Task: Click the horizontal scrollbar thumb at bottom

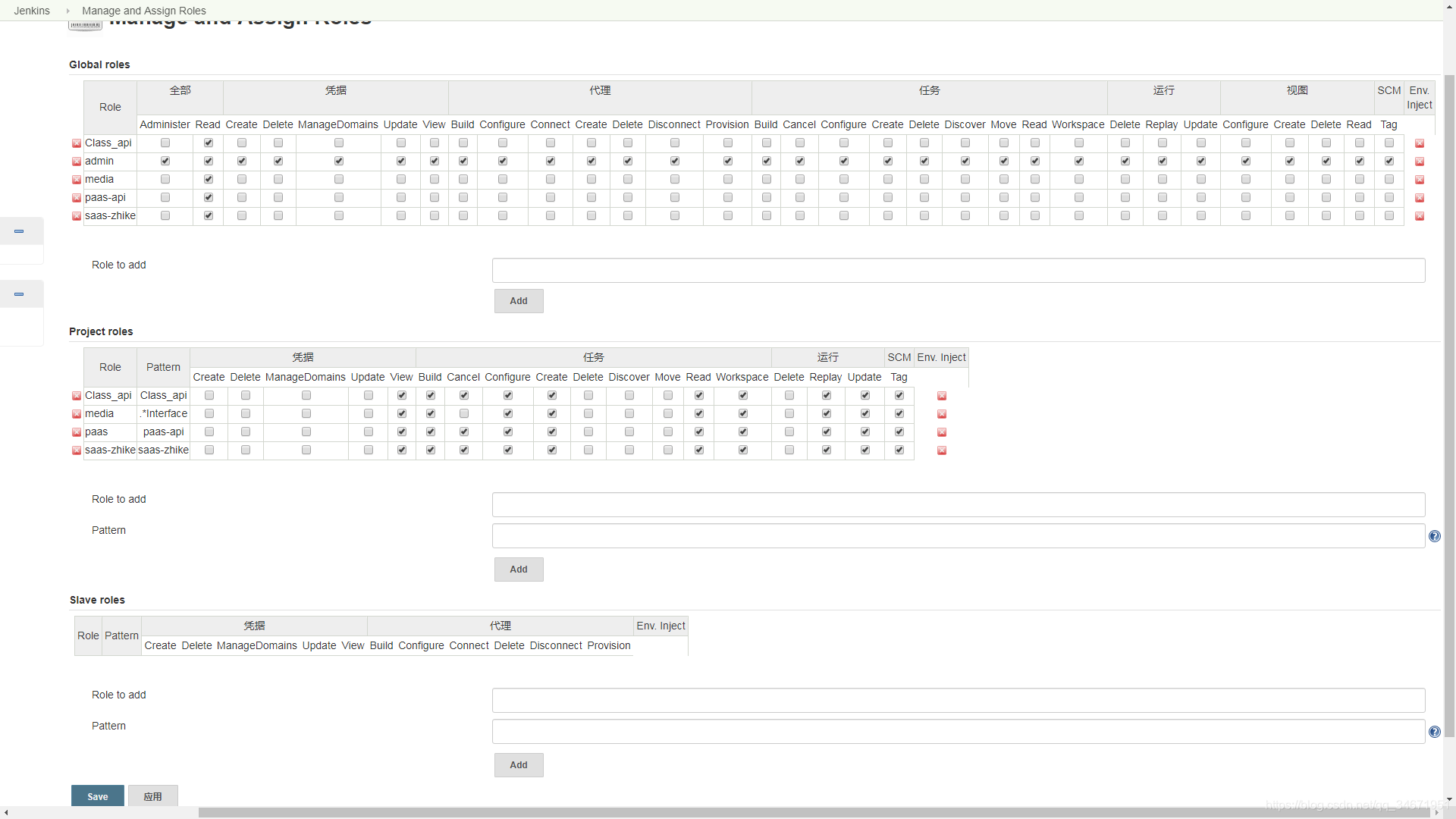Action: (x=814, y=812)
